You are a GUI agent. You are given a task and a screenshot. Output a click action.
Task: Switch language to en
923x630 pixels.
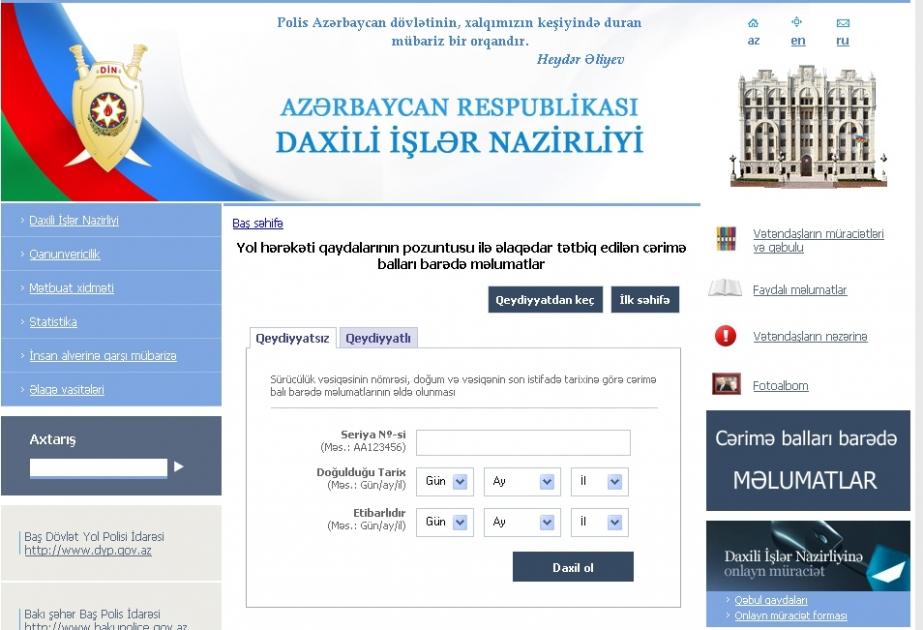click(x=798, y=41)
